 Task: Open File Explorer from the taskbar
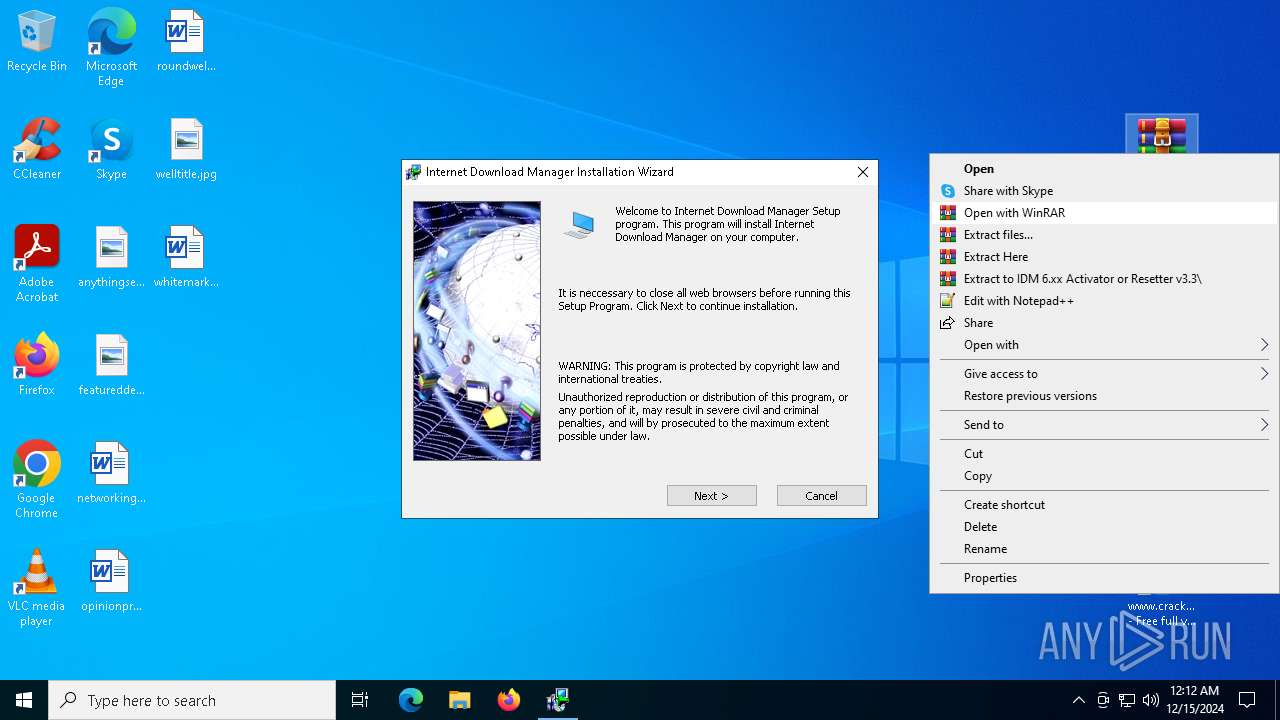[x=460, y=700]
